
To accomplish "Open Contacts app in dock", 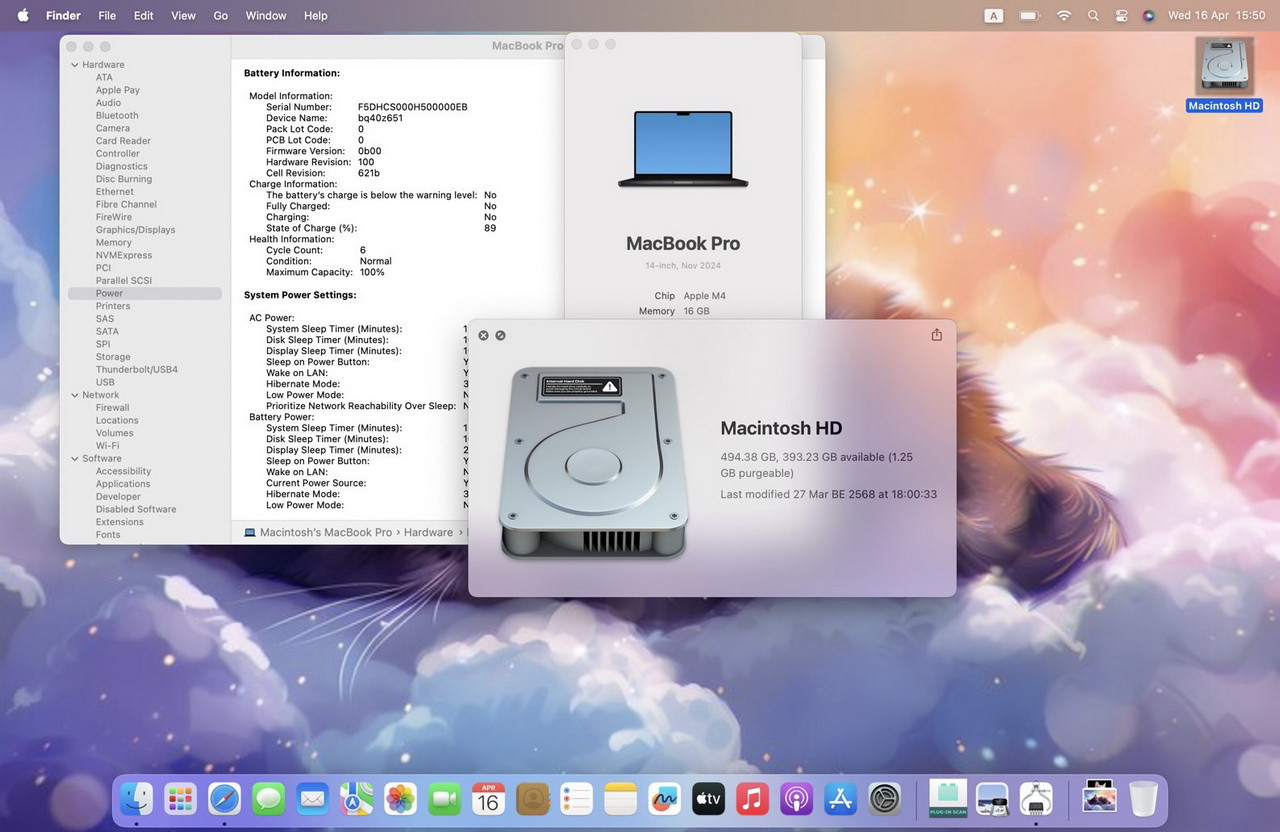I will (532, 799).
